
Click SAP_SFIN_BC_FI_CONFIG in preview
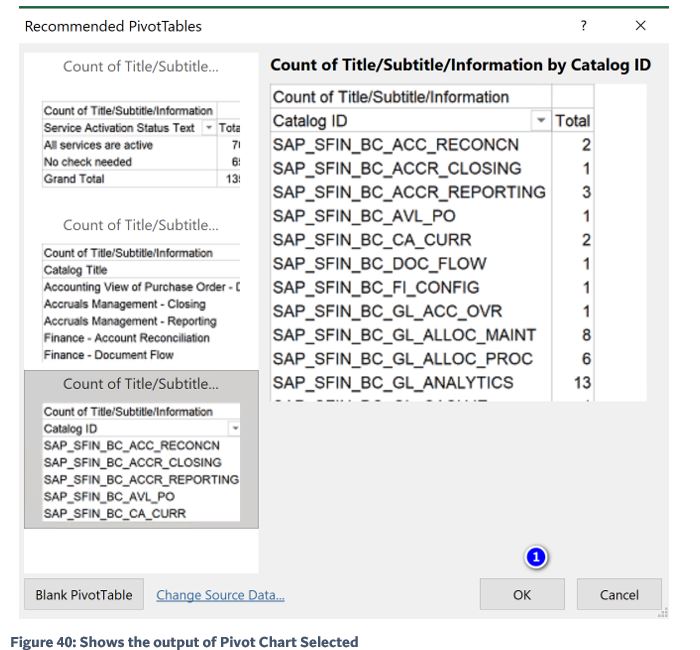[x=376, y=287]
